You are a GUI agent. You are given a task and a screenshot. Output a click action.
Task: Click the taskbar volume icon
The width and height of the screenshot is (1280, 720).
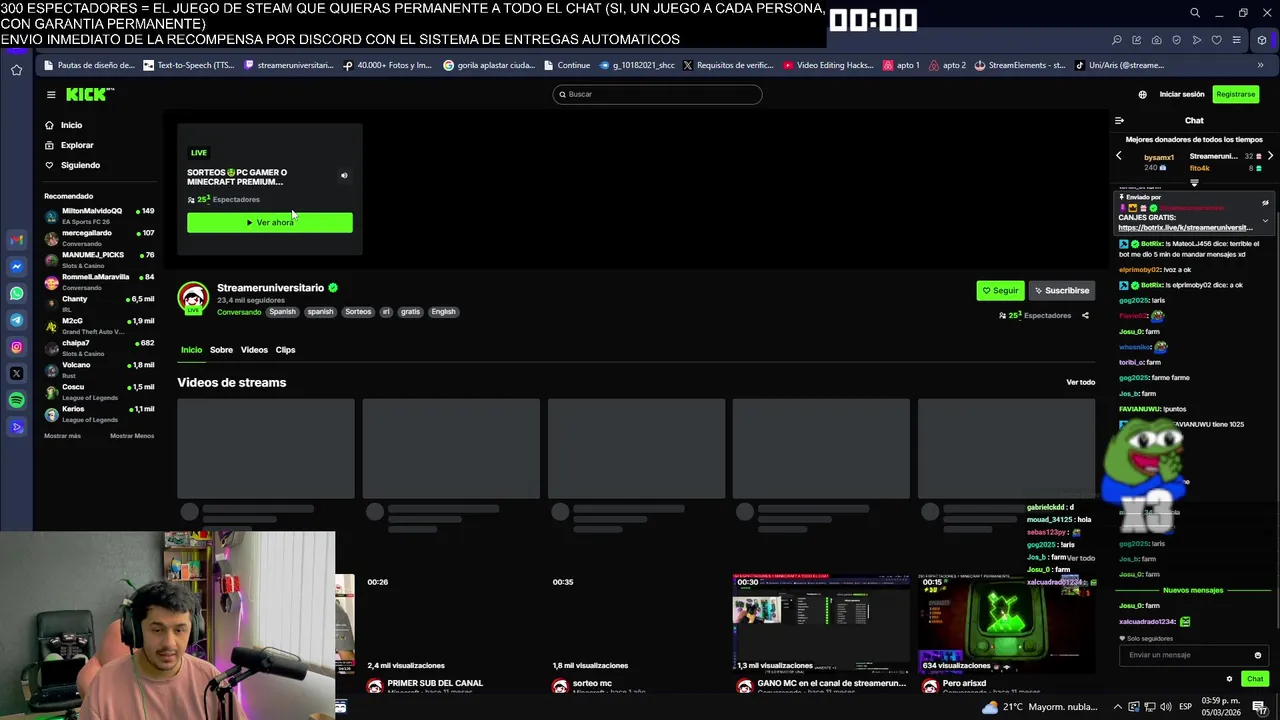[1166, 707]
